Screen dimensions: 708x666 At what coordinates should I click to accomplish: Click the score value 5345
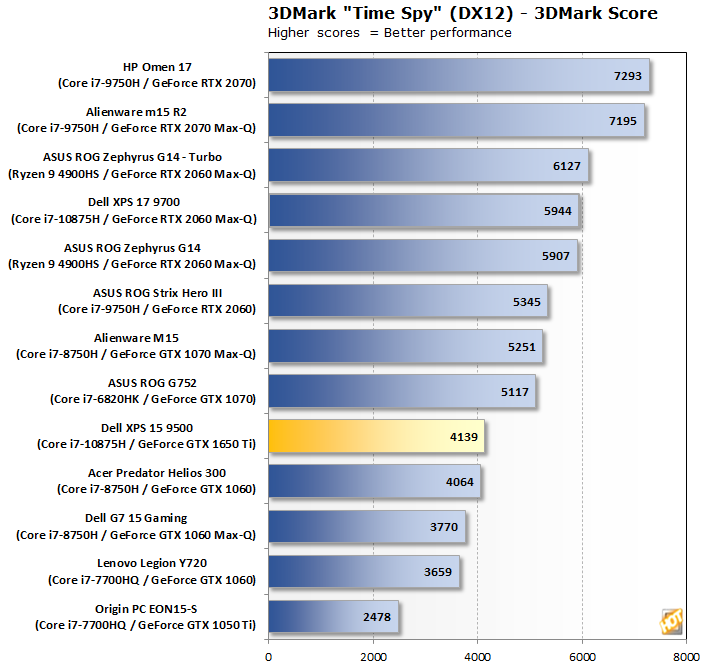click(526, 302)
